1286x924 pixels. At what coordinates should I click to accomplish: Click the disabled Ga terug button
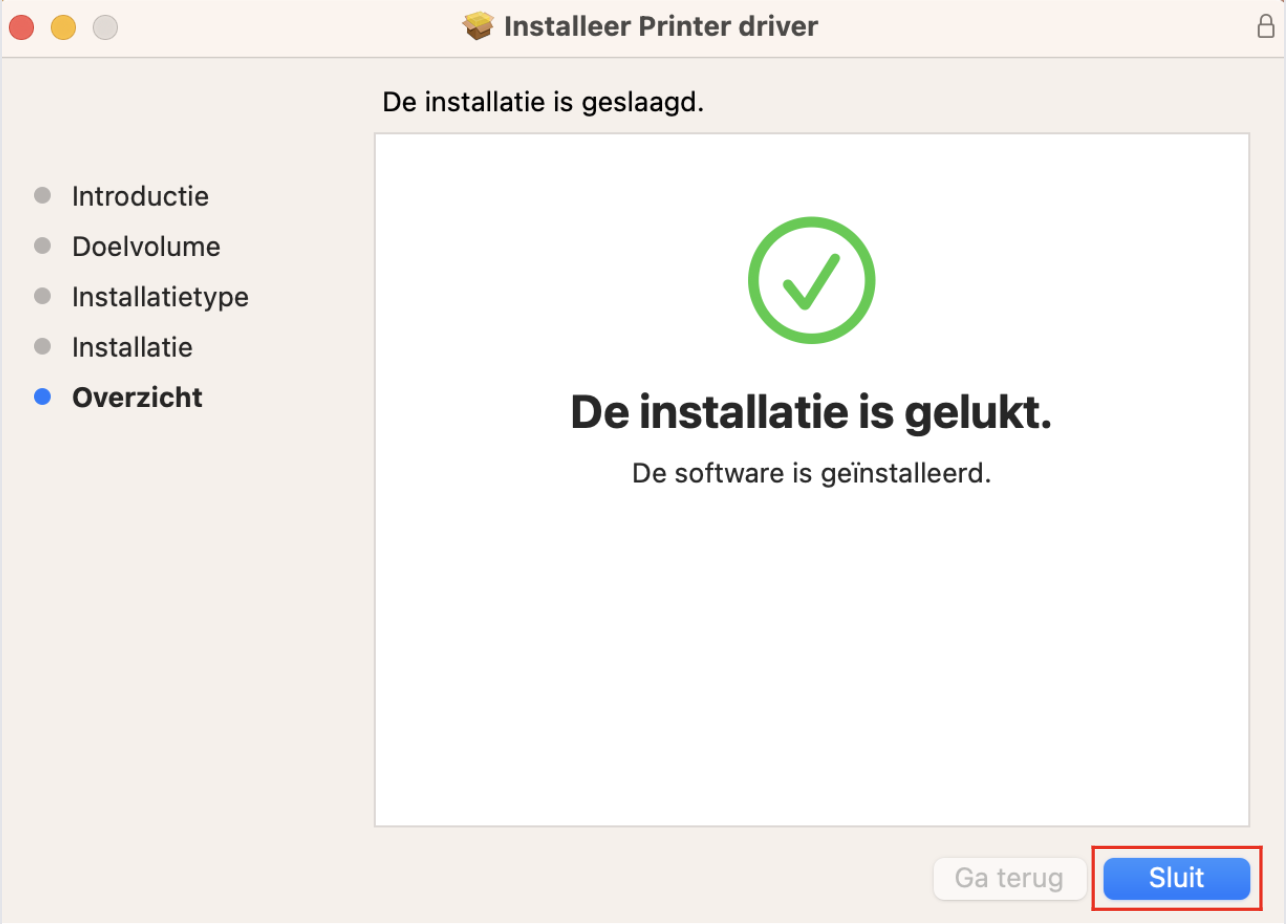click(1009, 879)
